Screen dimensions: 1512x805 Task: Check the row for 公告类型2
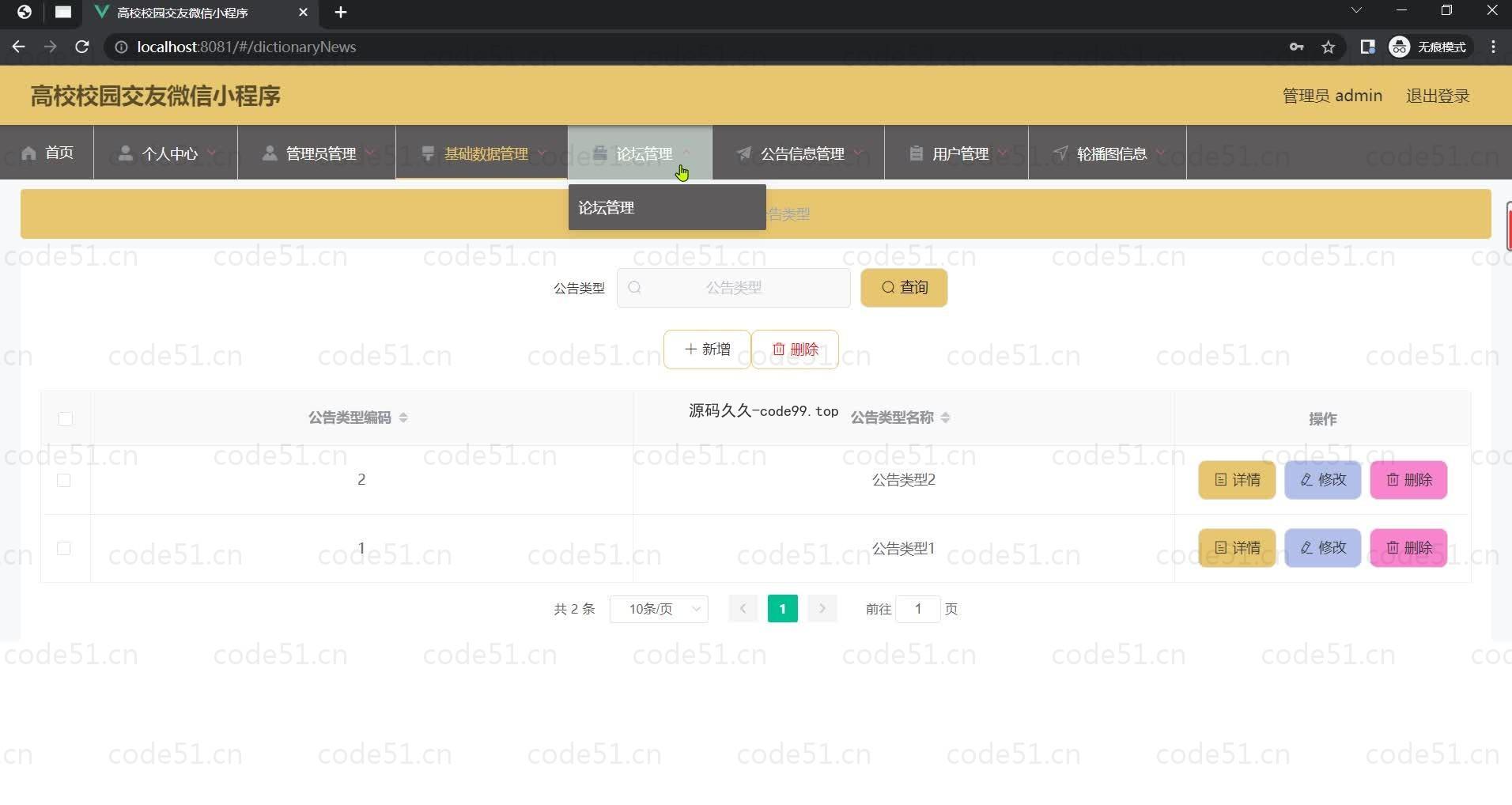pyautogui.click(x=64, y=480)
